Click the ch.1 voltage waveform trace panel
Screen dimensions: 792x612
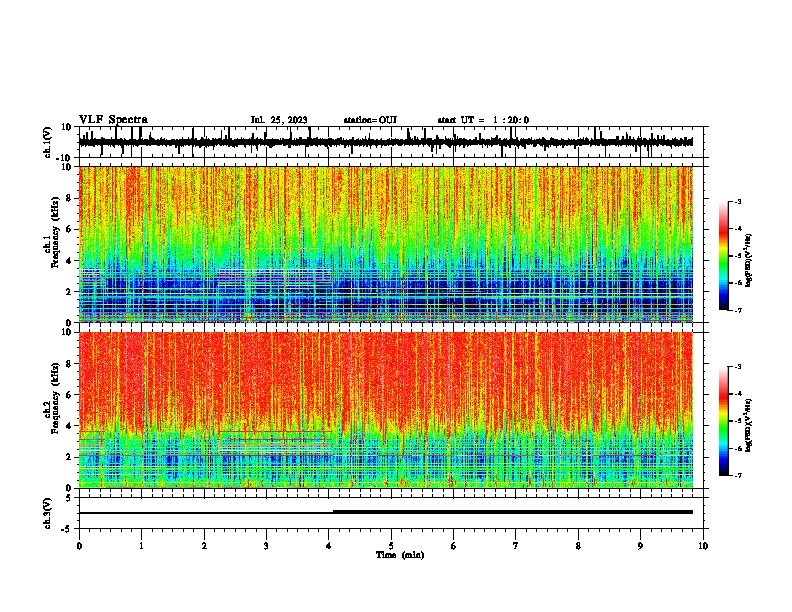click(393, 142)
